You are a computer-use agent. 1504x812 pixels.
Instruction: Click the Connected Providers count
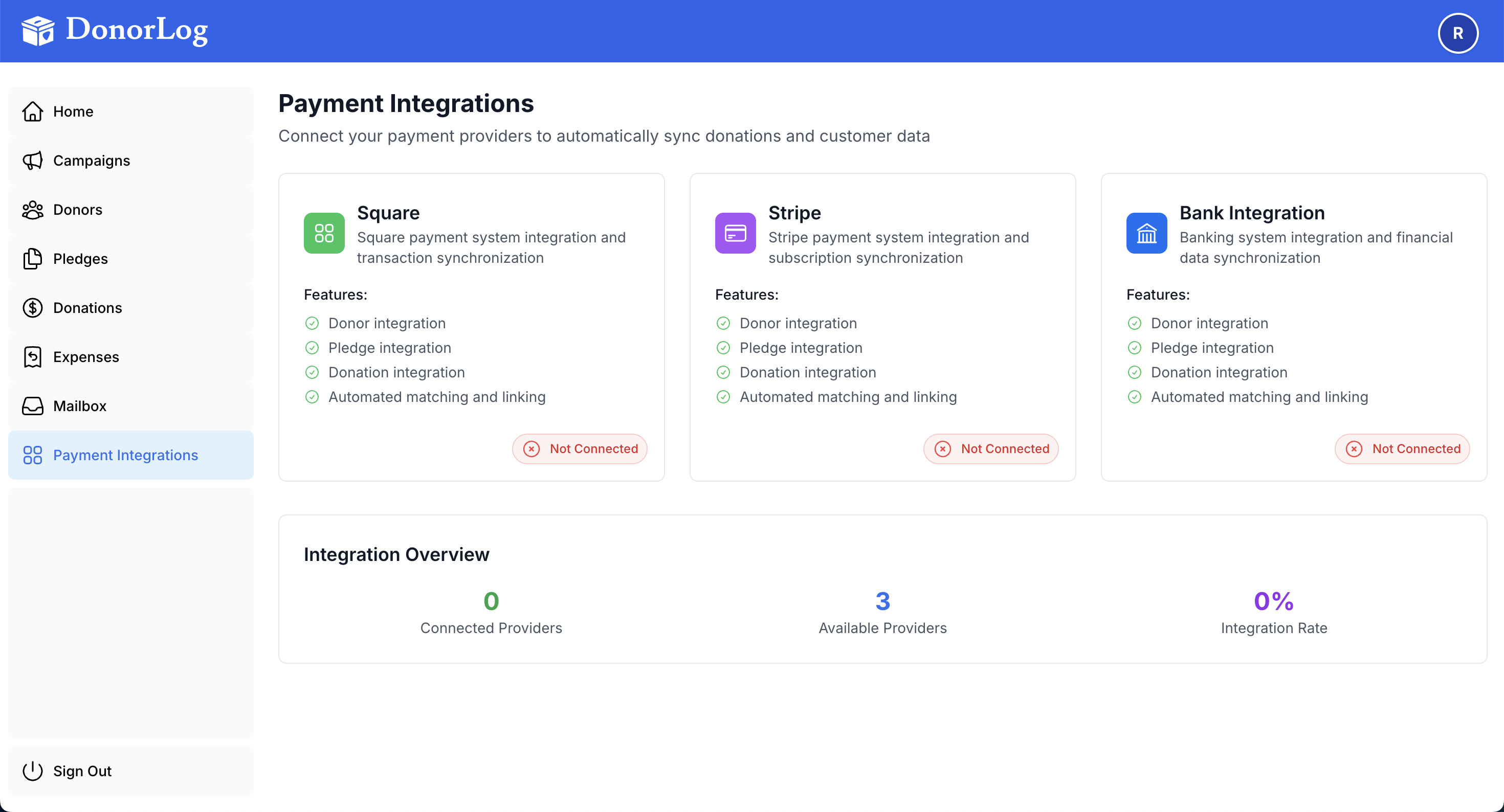coord(491,601)
